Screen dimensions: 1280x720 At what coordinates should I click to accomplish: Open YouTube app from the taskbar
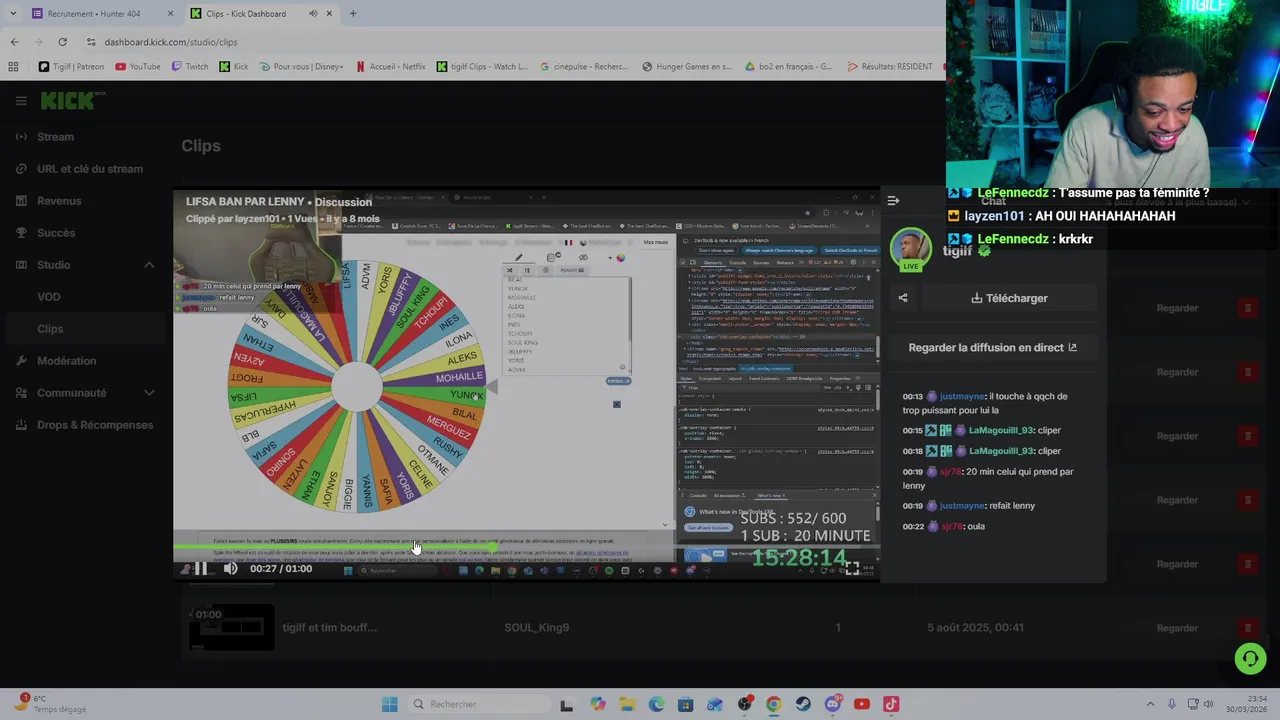coord(862,704)
